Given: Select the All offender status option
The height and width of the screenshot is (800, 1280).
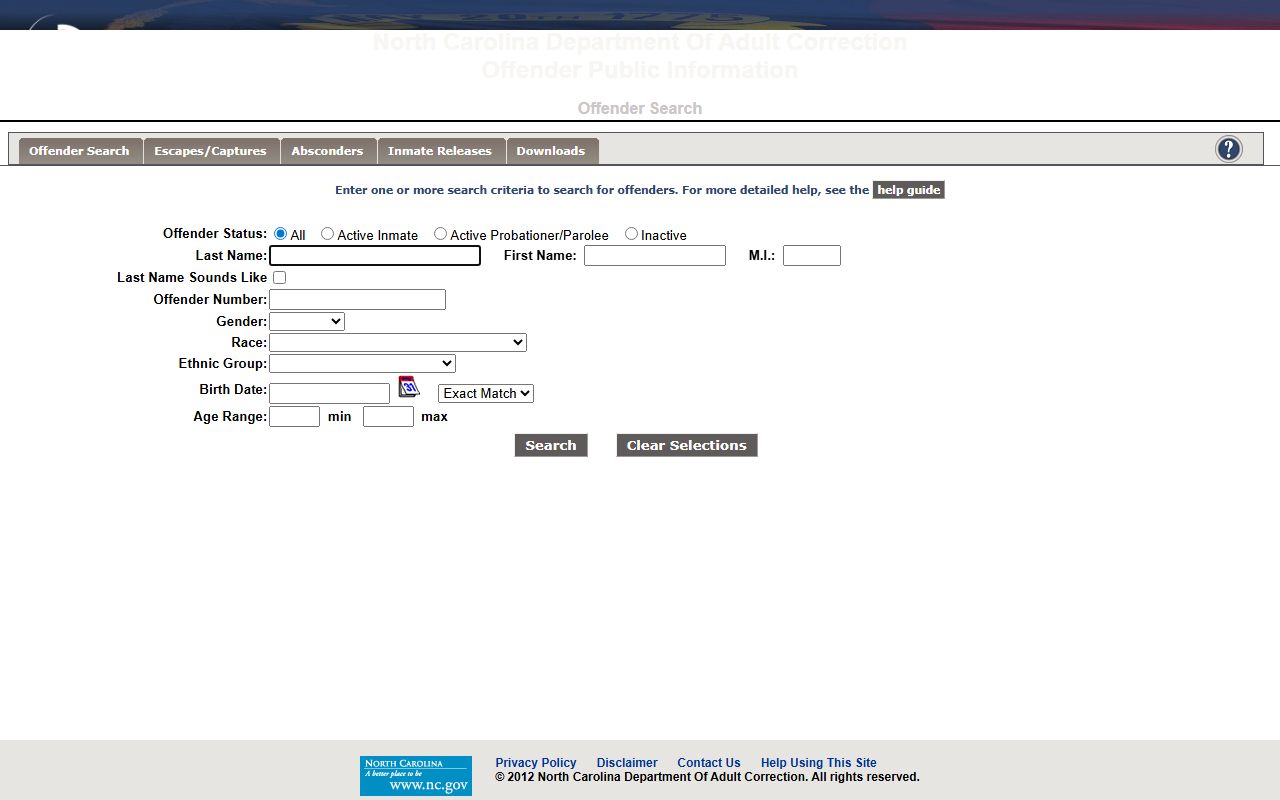Looking at the screenshot, I should click(x=280, y=234).
